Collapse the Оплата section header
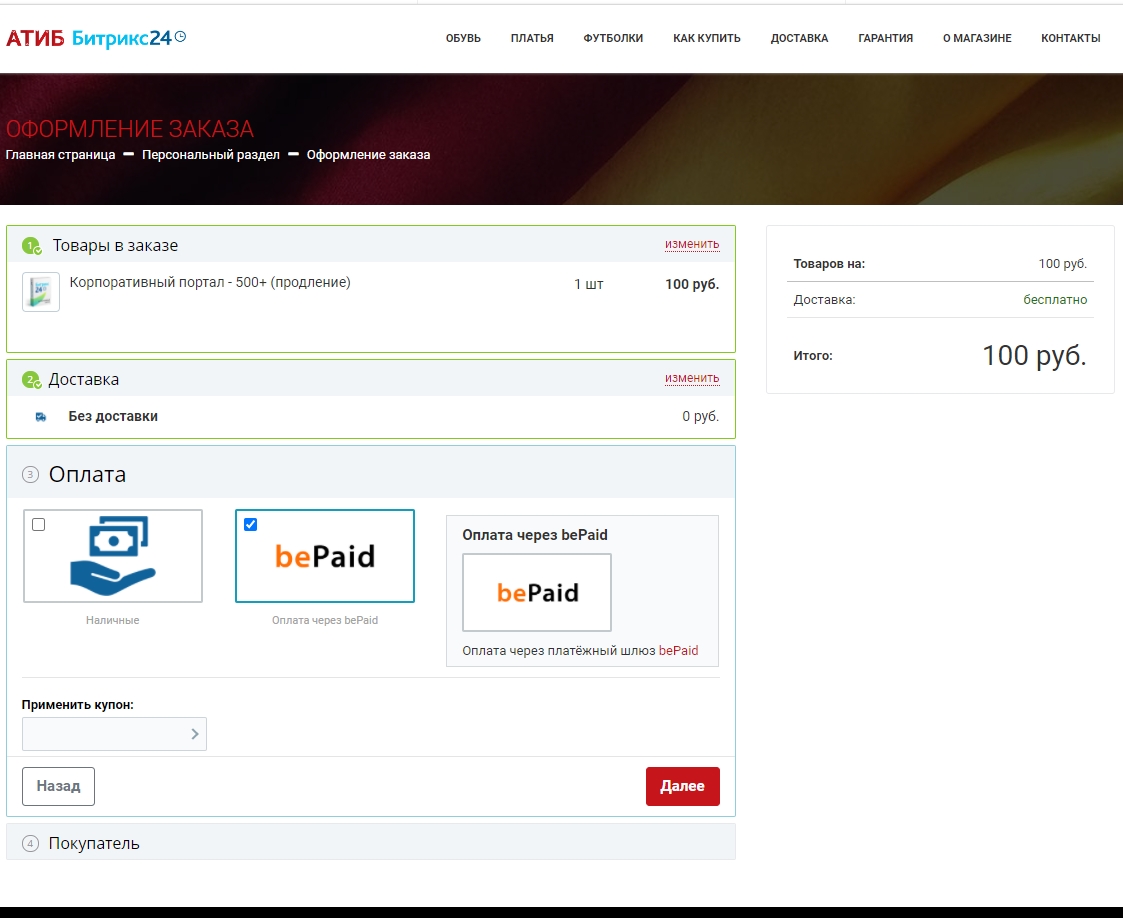 [371, 473]
